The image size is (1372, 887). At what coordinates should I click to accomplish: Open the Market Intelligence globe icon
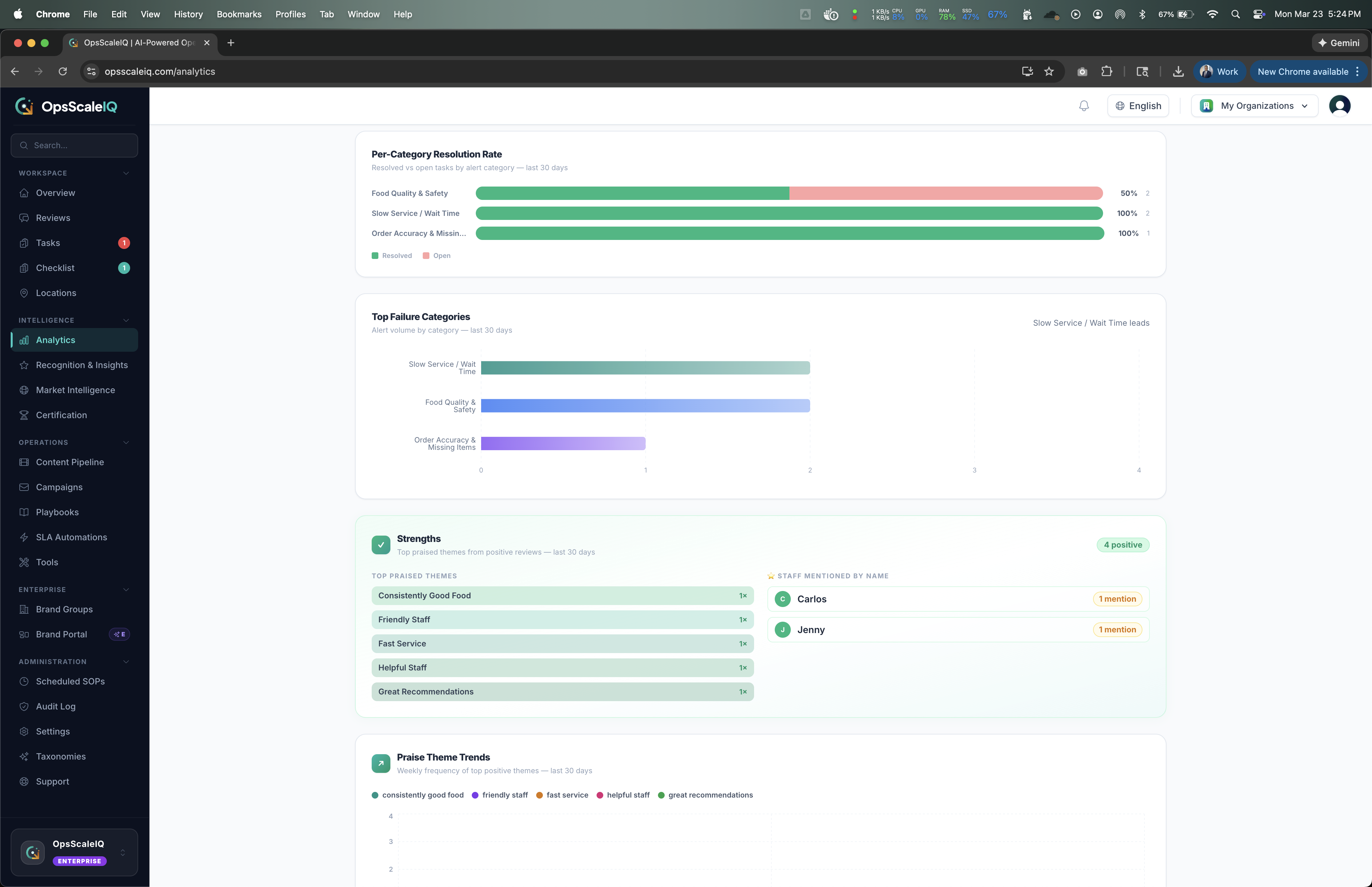[24, 390]
